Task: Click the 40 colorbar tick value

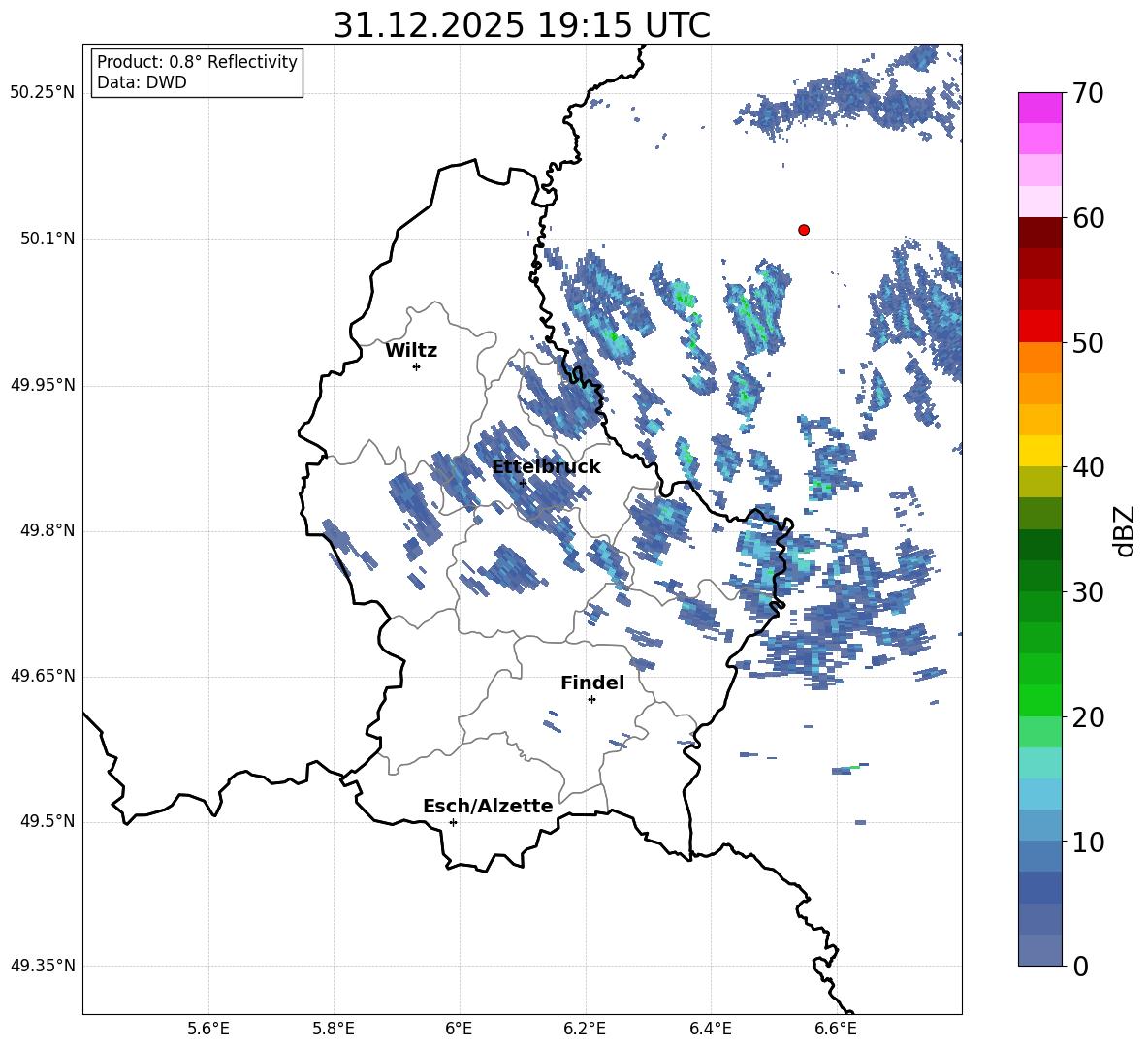Action: (x=1088, y=467)
